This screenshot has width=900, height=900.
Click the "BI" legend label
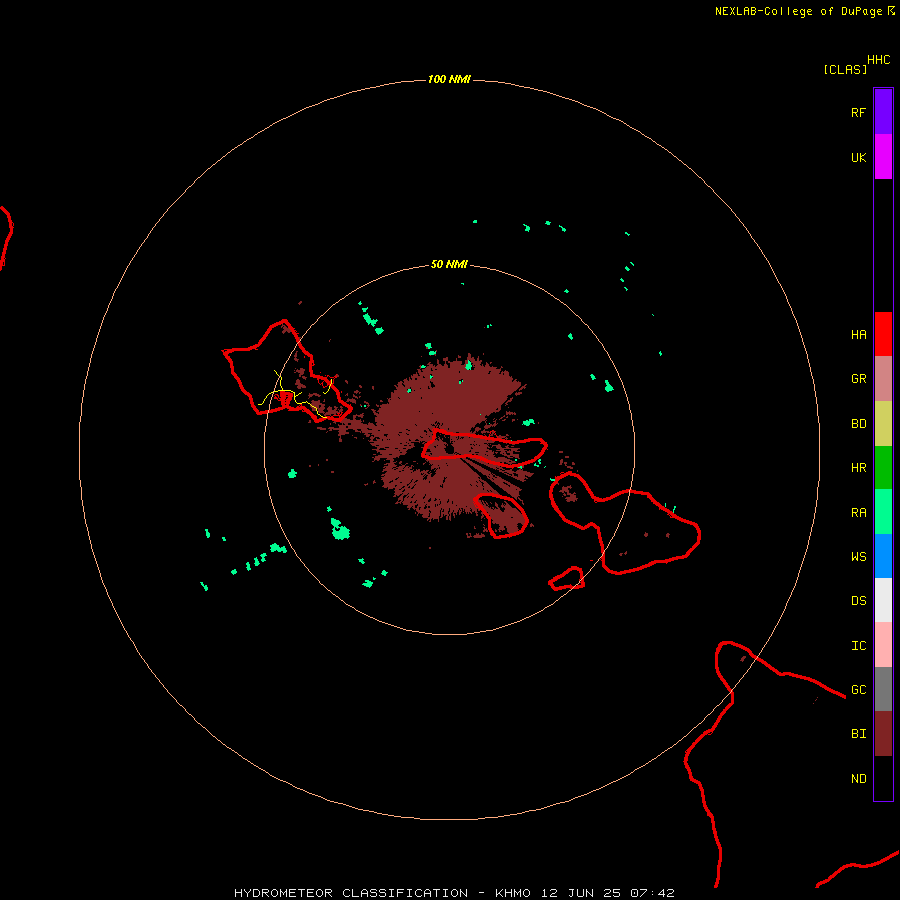858,734
